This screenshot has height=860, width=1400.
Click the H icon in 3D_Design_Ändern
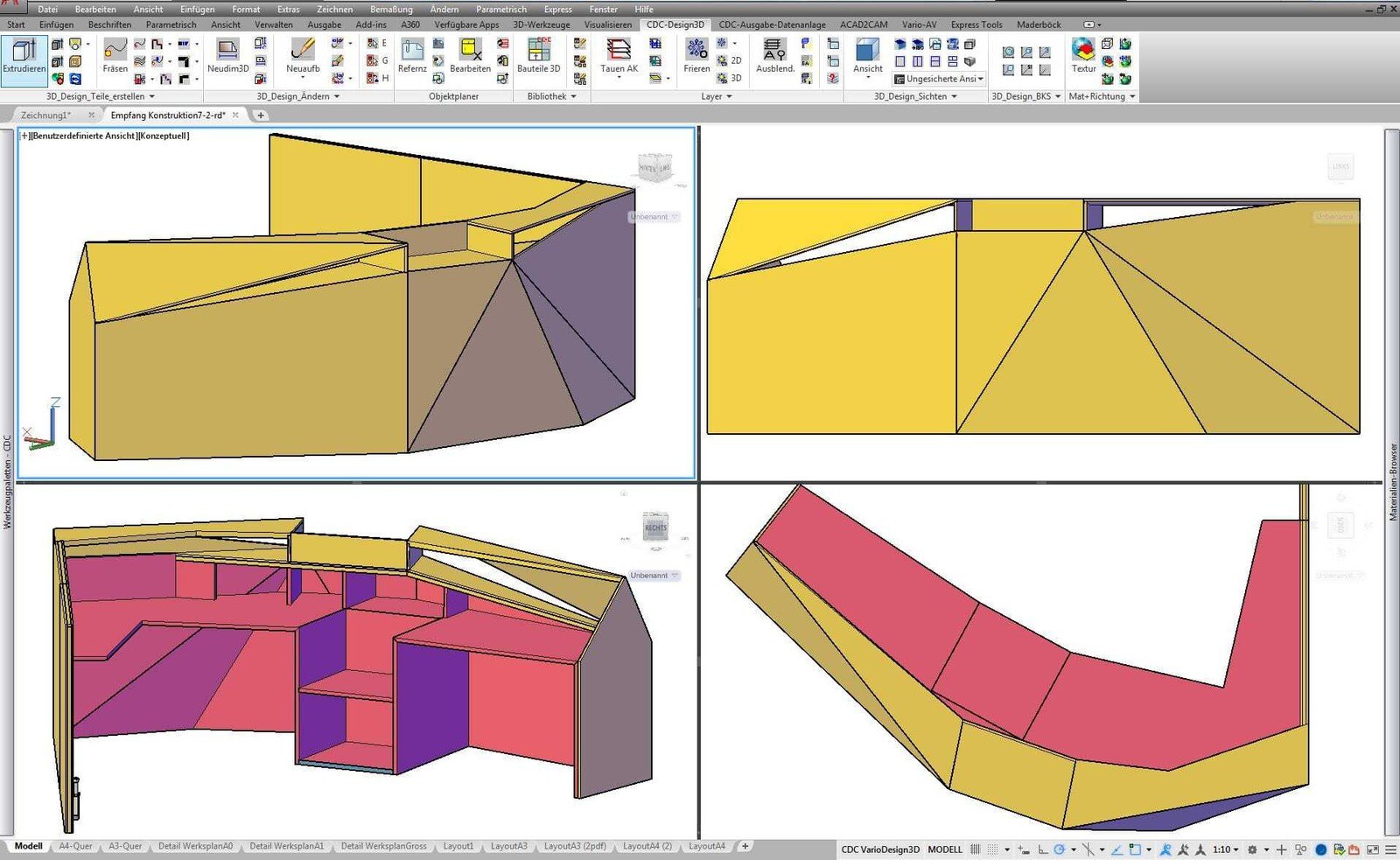(x=378, y=78)
